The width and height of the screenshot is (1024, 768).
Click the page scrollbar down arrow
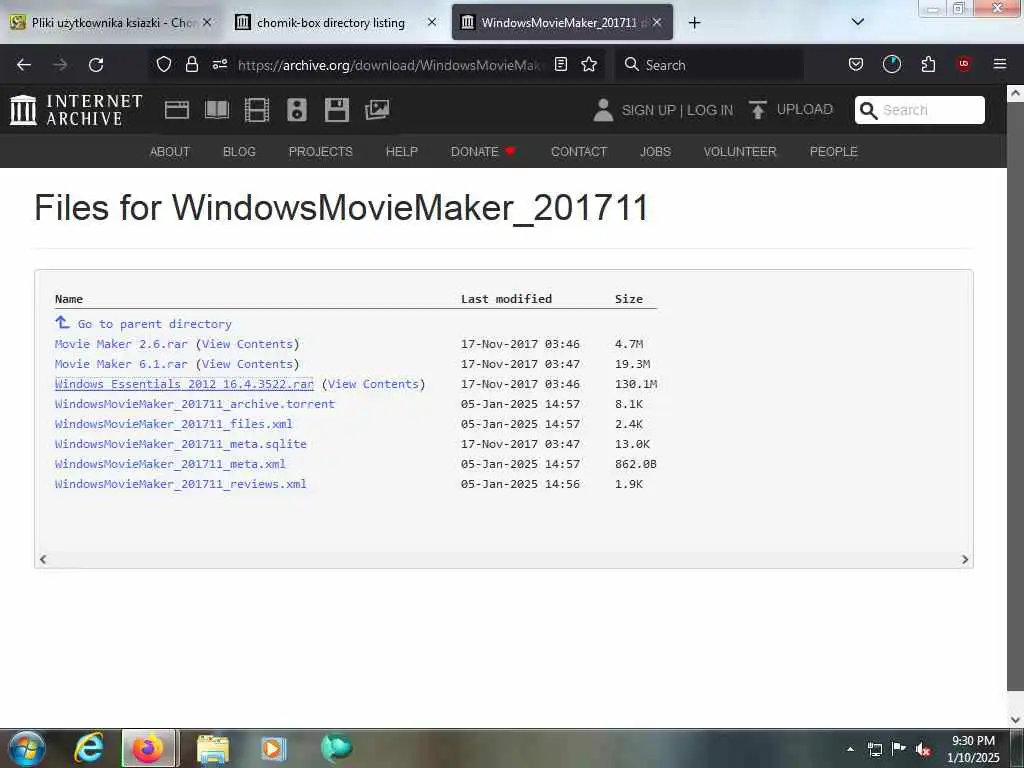point(1015,720)
